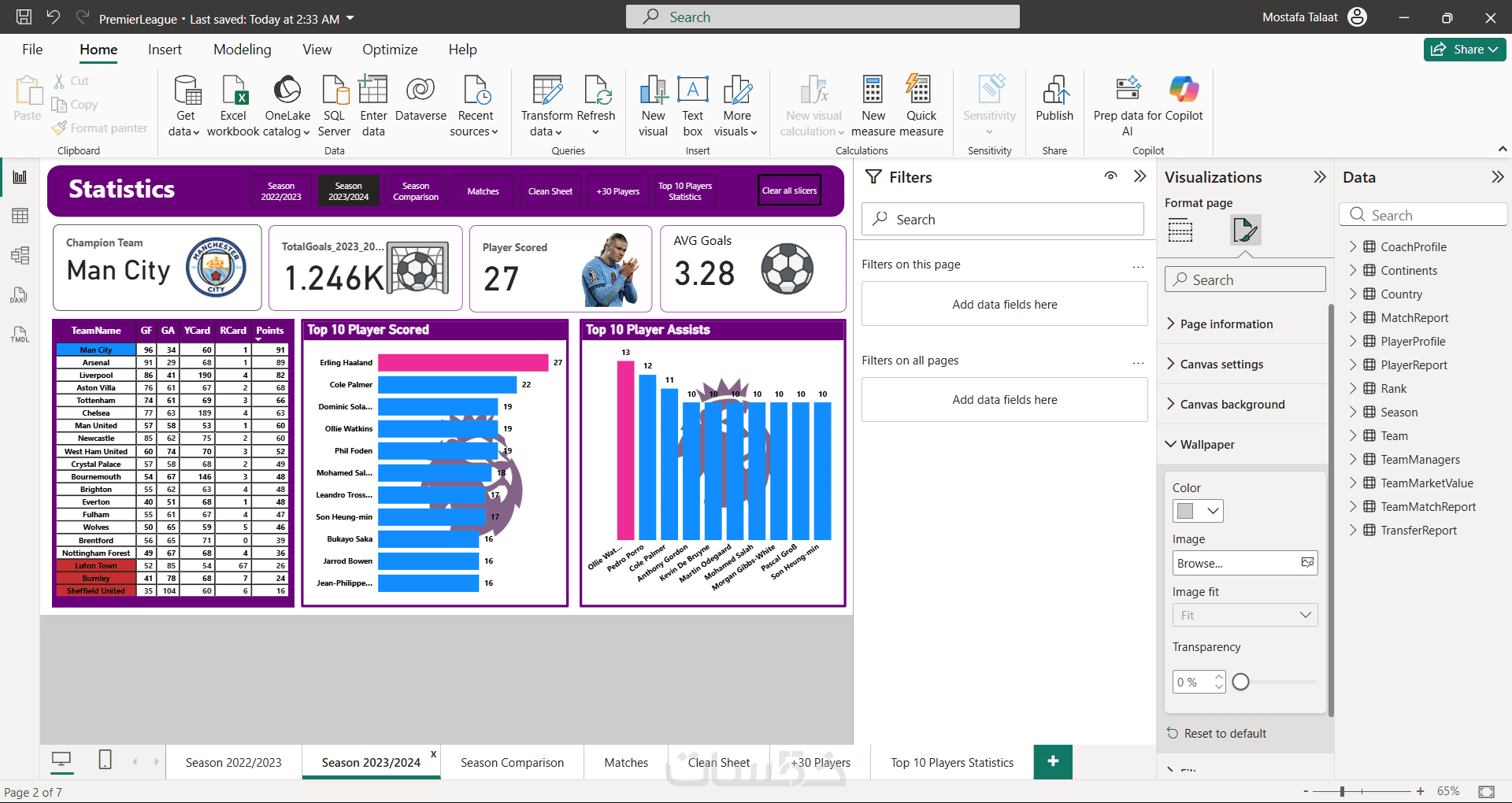This screenshot has height=803, width=1512.
Task: Open Transform data queries editor
Action: coord(547,106)
